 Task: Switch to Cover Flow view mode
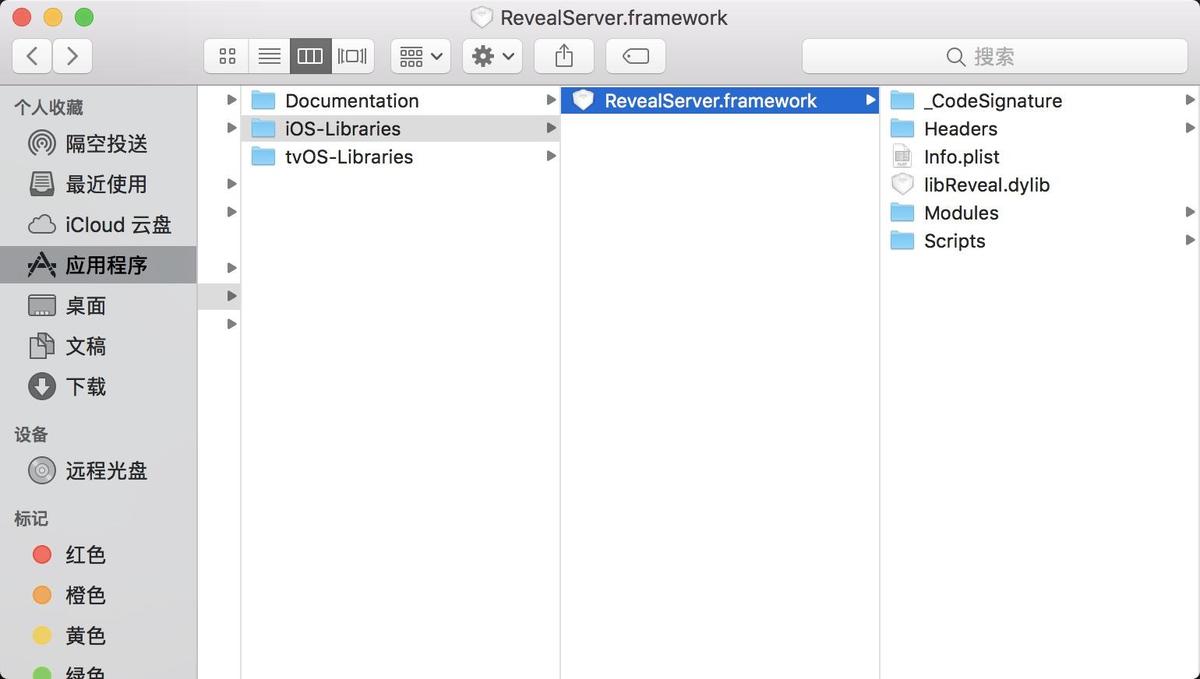pos(352,57)
